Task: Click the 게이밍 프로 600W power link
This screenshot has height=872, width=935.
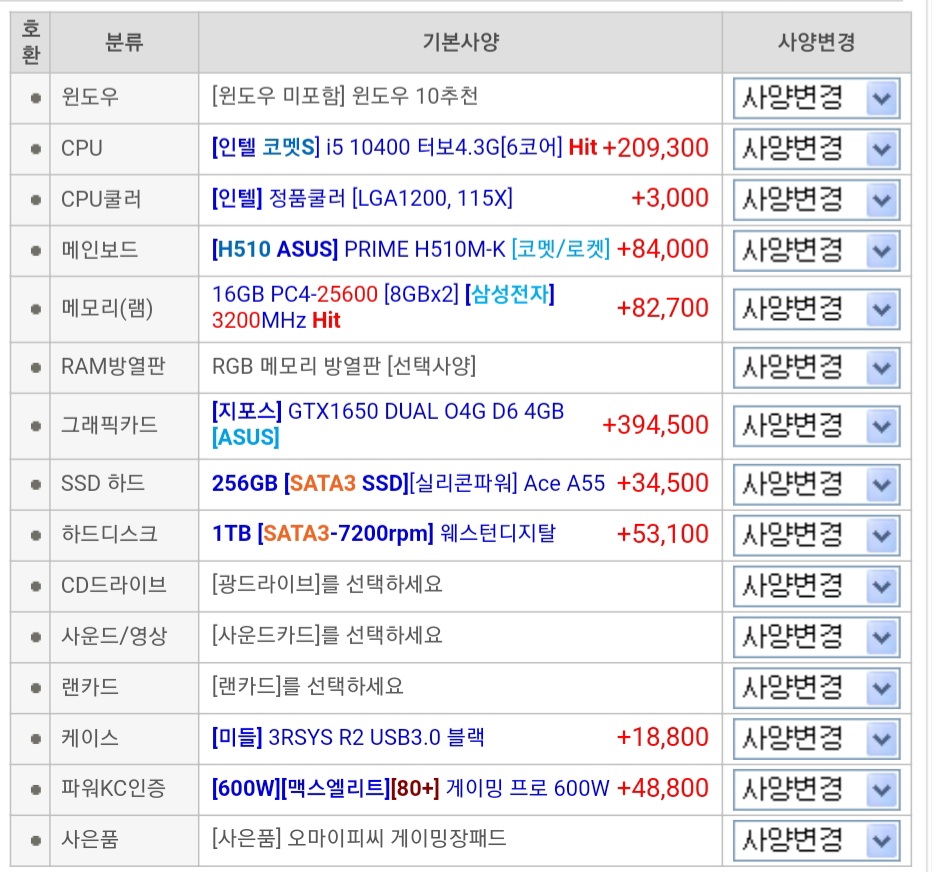Action: [x=410, y=788]
